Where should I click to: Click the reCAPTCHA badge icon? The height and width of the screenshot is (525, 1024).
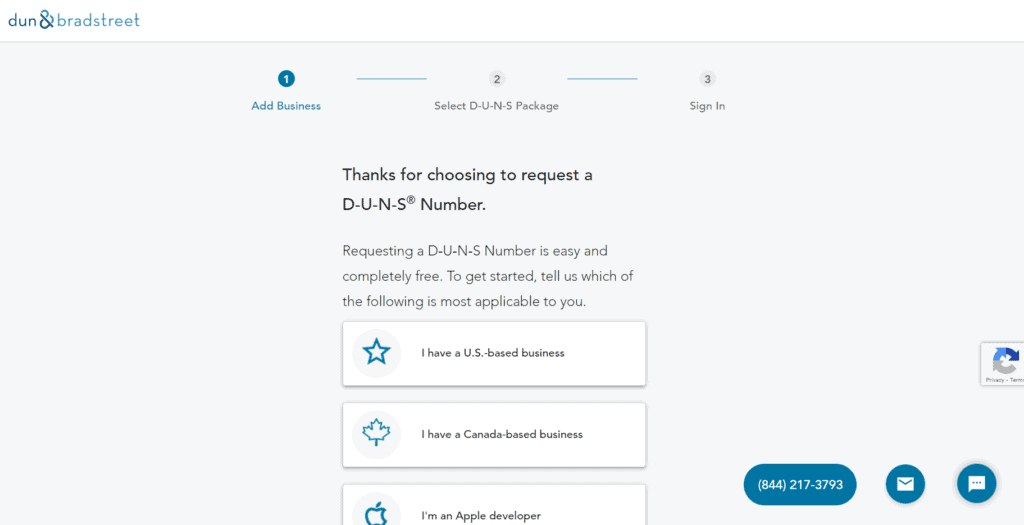(x=1005, y=360)
